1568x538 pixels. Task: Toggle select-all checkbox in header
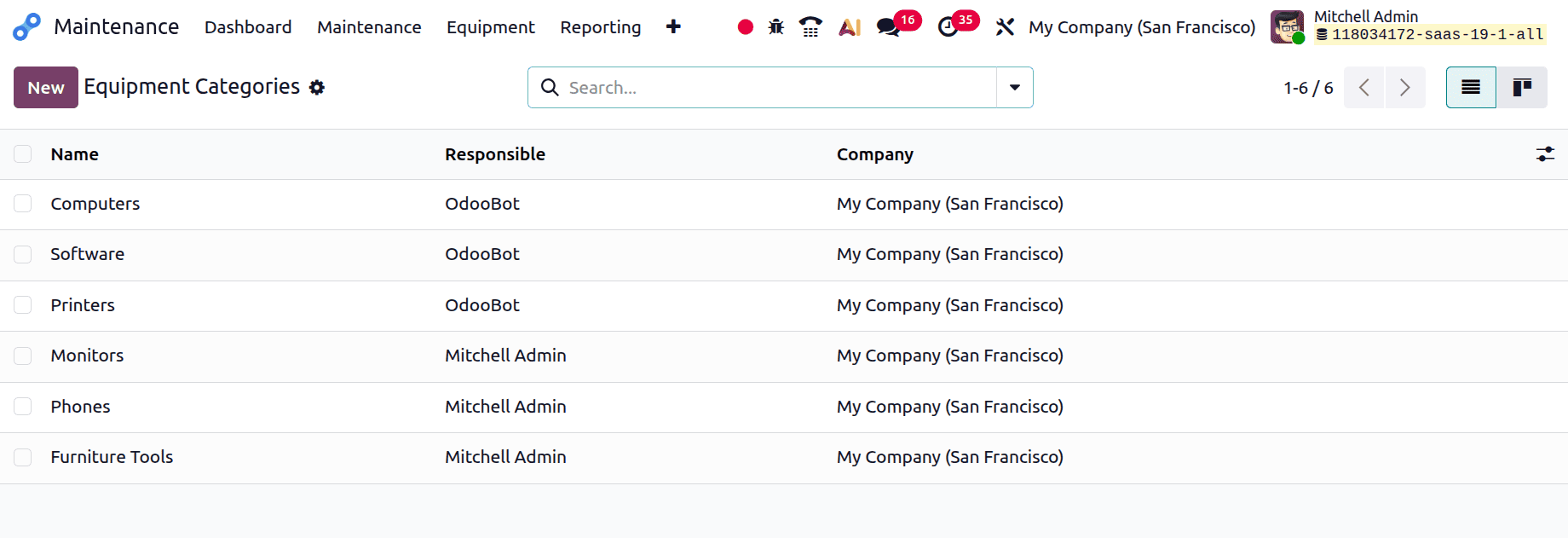[23, 153]
